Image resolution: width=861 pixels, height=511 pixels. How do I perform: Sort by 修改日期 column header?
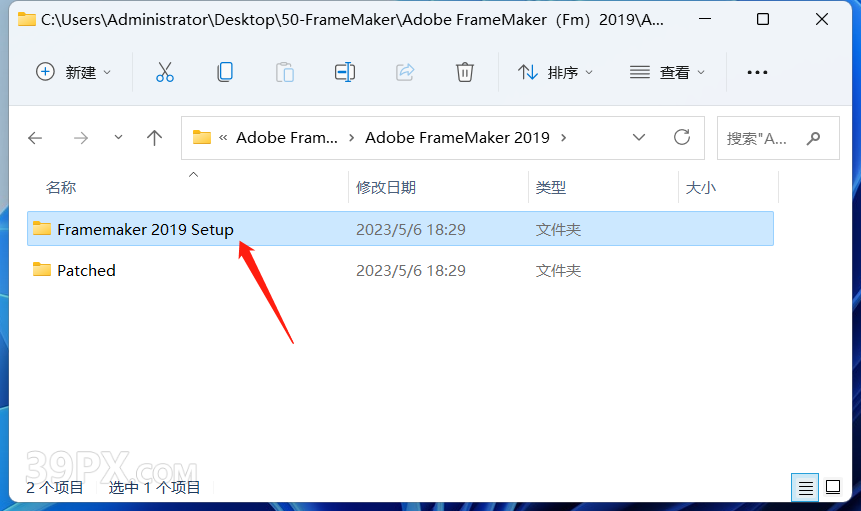tap(386, 188)
